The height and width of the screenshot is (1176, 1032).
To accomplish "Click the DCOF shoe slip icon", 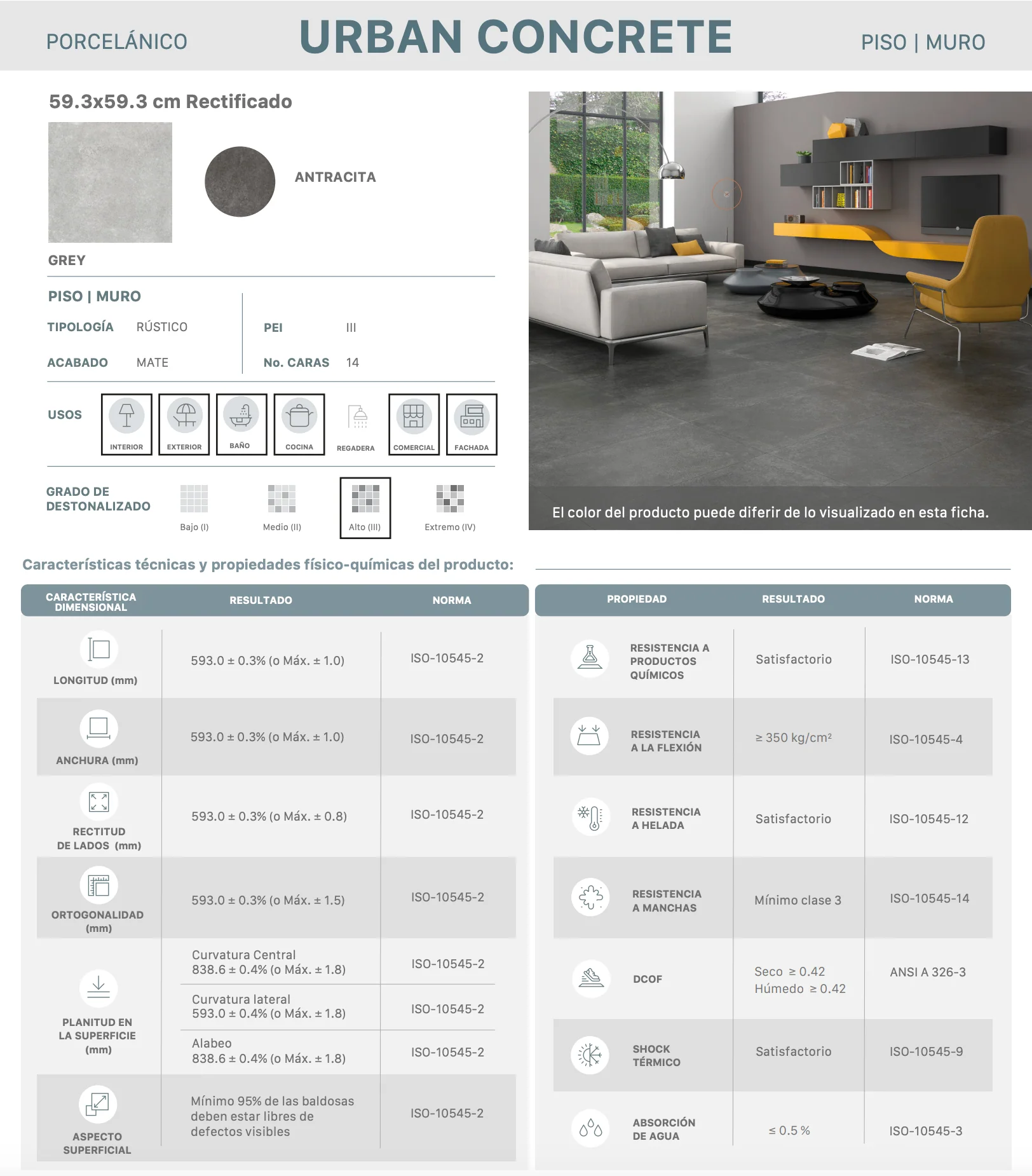I will coord(591,978).
